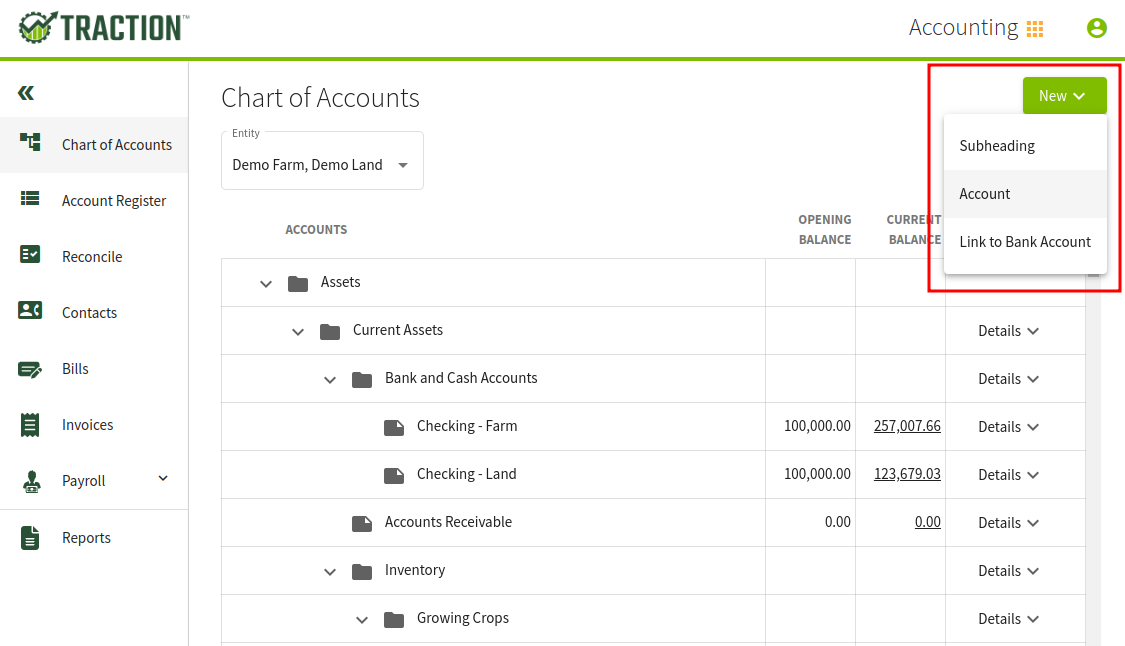Open Contacts via its sidebar icon
Screen dimensions: 1125x646
coord(32,312)
